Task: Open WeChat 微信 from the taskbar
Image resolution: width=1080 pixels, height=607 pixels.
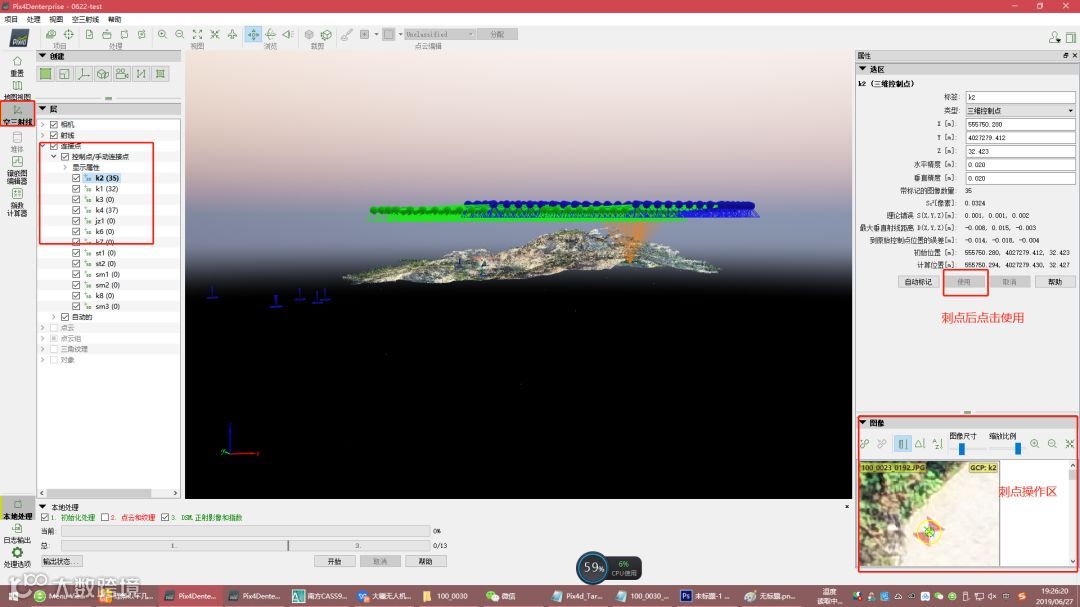Action: pos(501,596)
